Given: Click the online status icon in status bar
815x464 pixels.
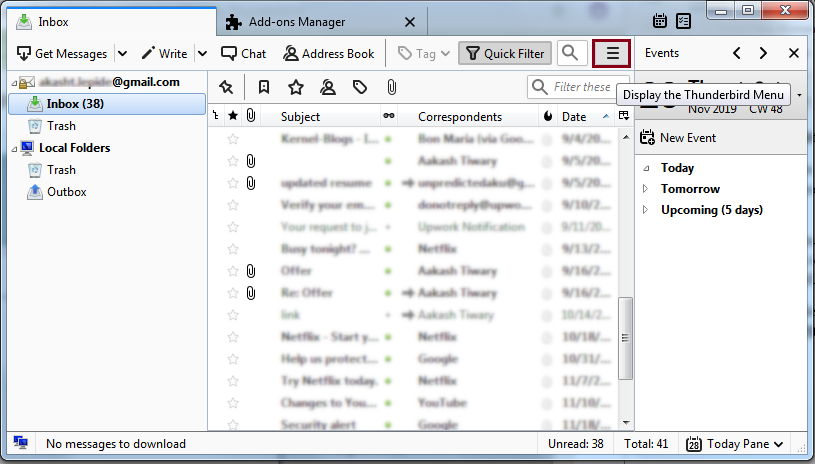Looking at the screenshot, I should pyautogui.click(x=21, y=443).
